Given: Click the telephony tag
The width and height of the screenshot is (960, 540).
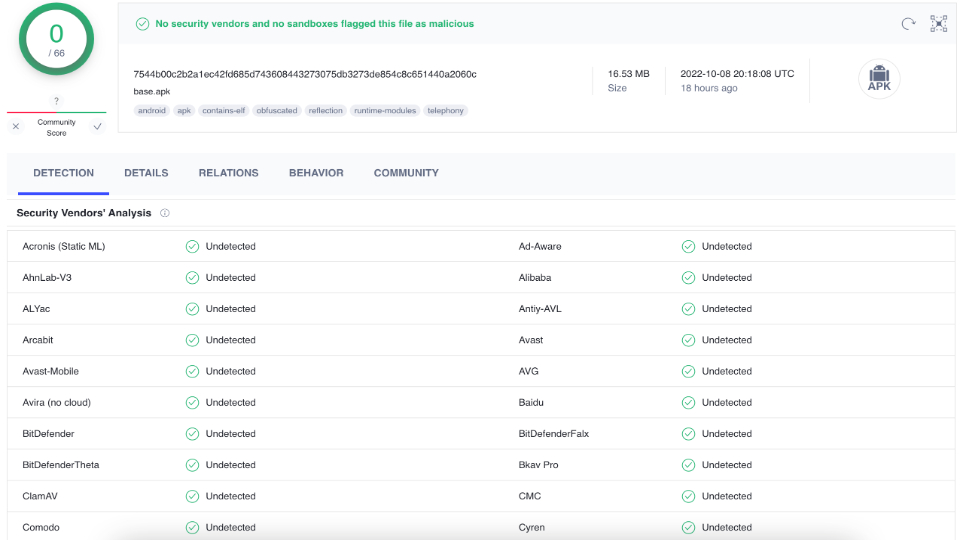Looking at the screenshot, I should 445,111.
